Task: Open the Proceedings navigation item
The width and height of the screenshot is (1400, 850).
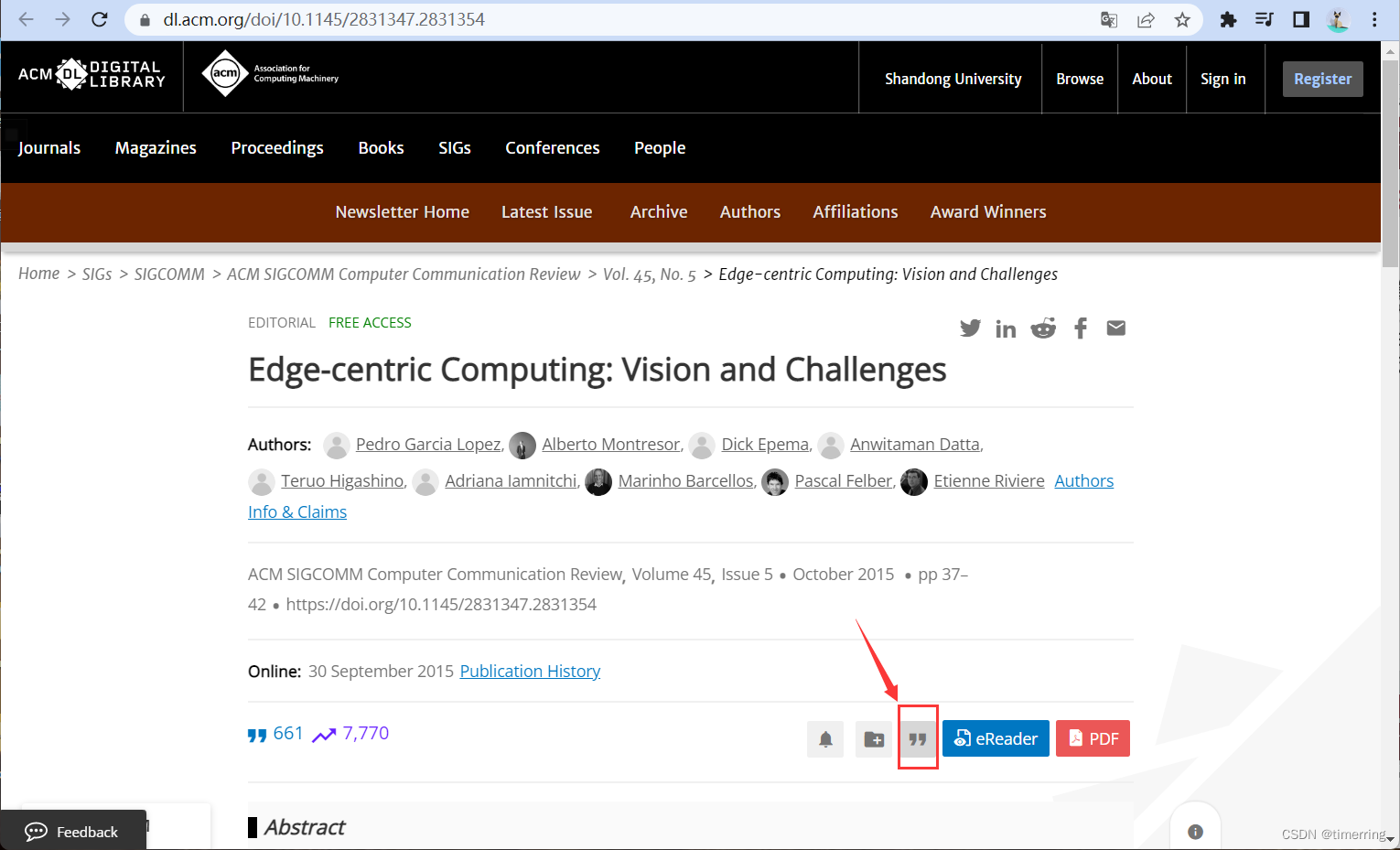Action: (277, 148)
